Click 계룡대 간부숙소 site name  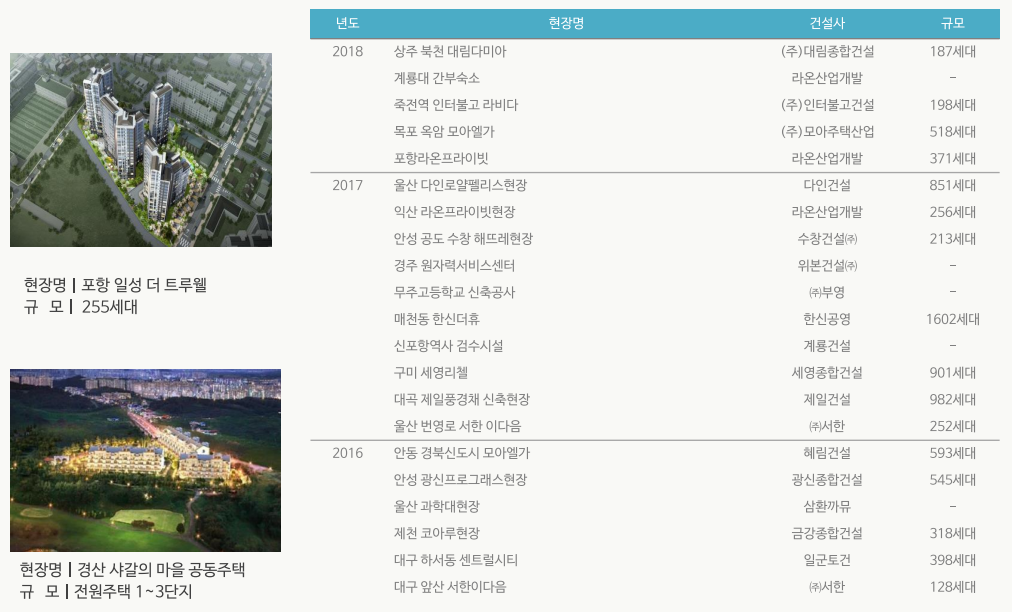point(436,78)
